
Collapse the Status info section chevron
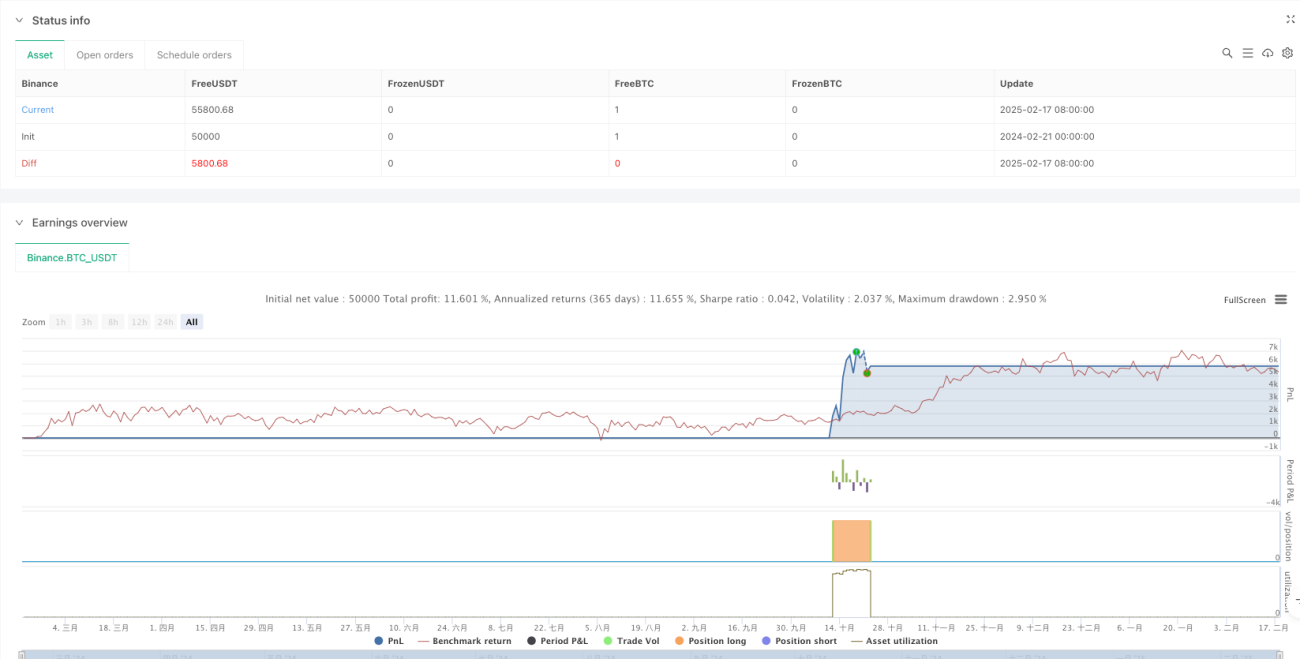(x=17, y=20)
